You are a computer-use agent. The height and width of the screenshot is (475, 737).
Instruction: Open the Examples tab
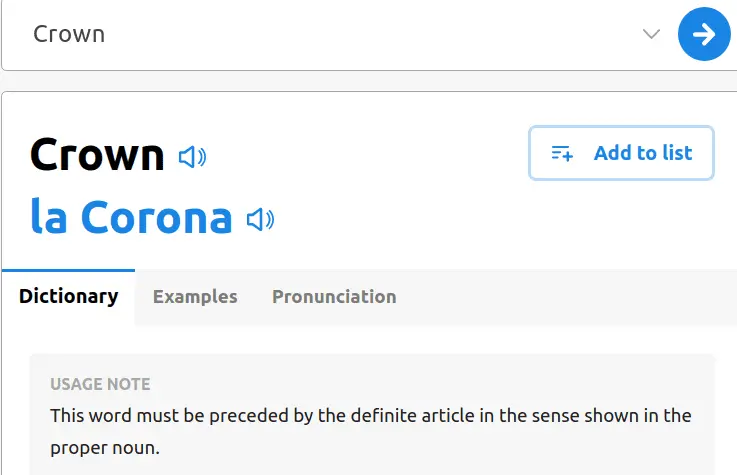(x=195, y=297)
